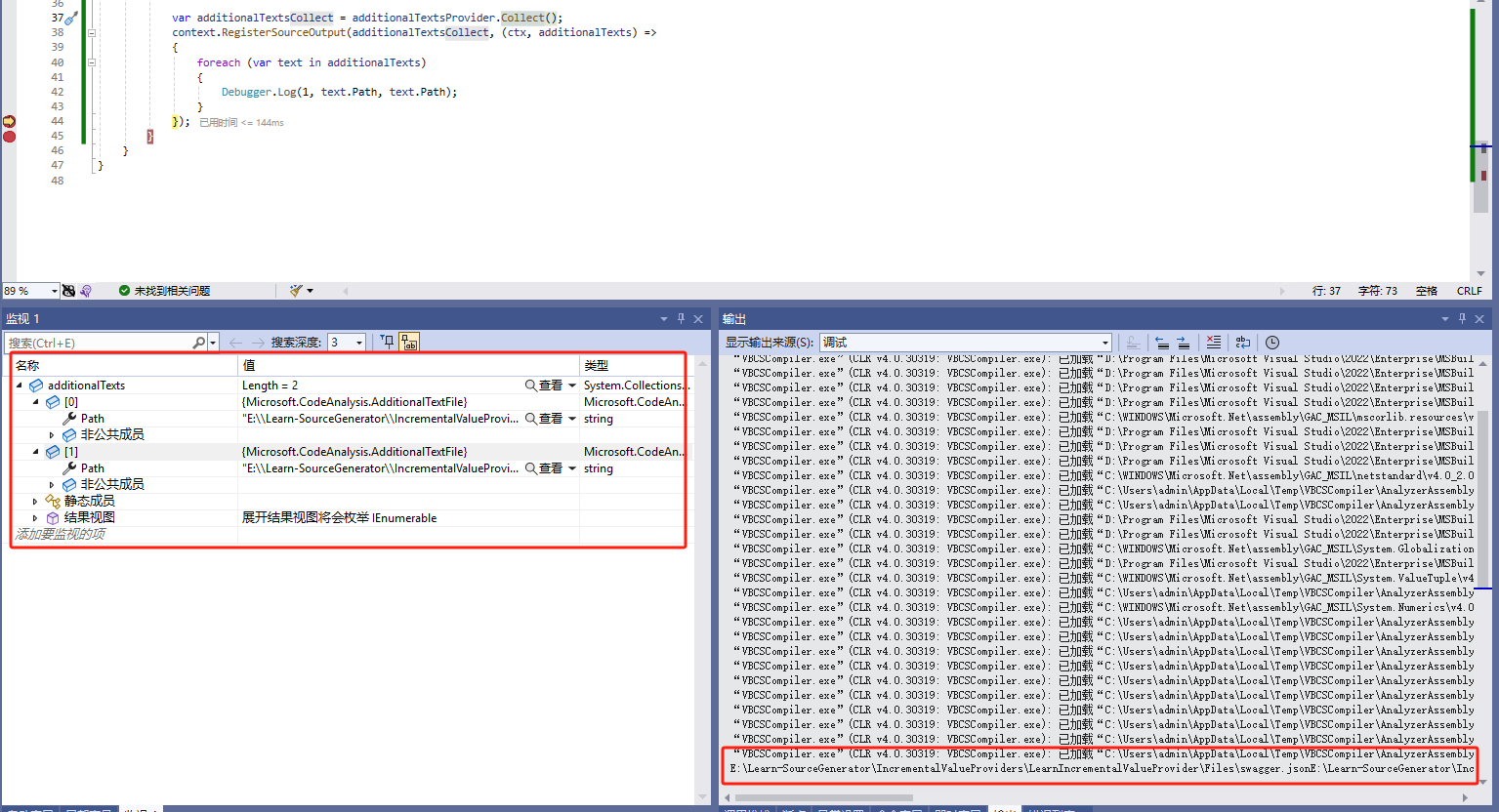Clear all output with the red-X list icon

point(1213,343)
